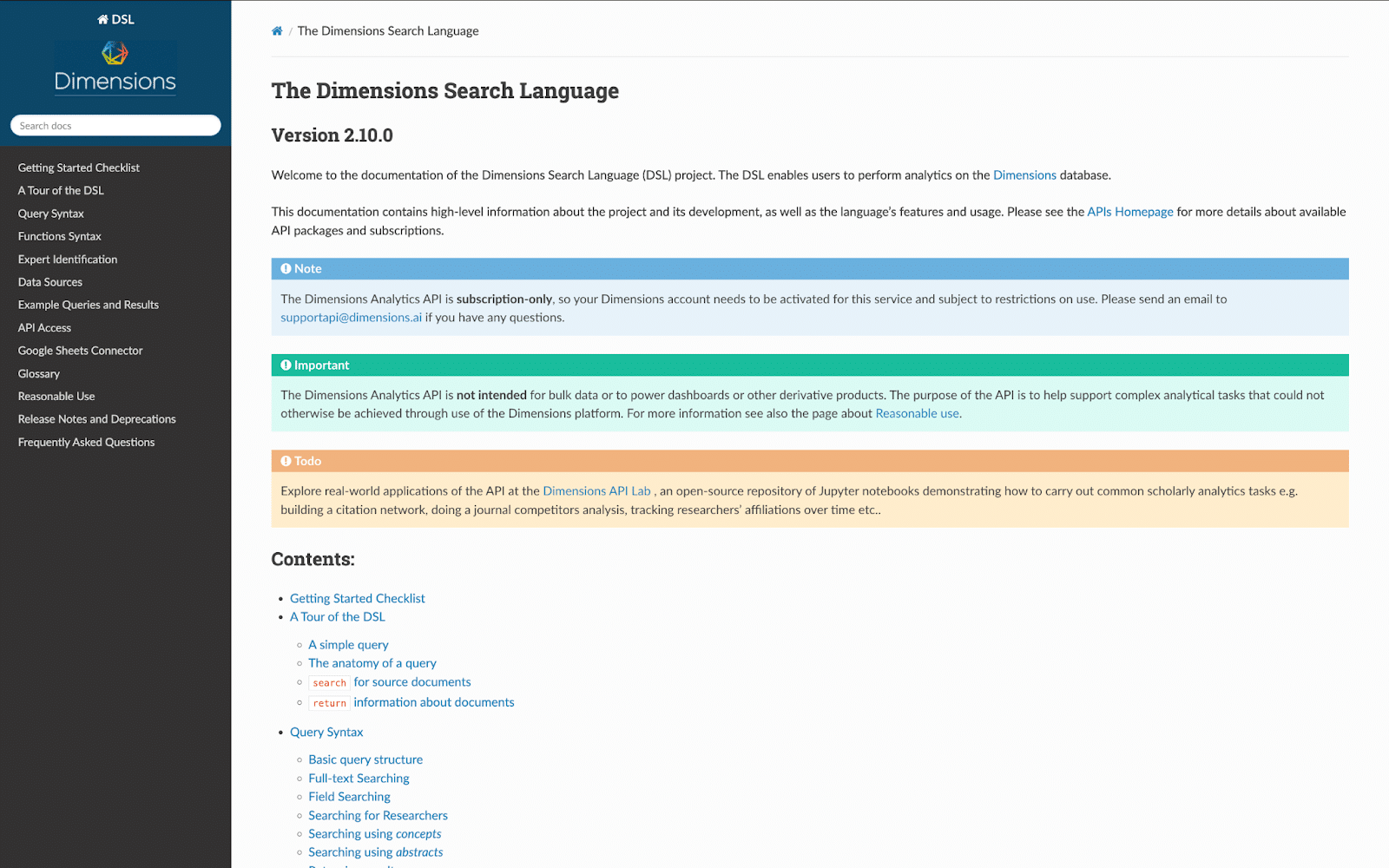Click the info icon in the Important header
Viewport: 1389px width, 868px height.
(286, 365)
